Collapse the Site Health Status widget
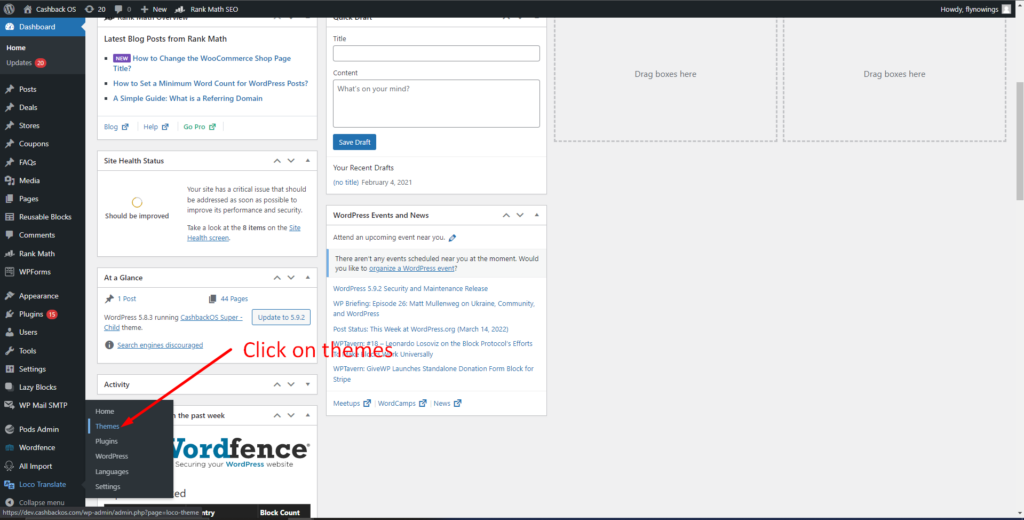The height and width of the screenshot is (520, 1024). tap(308, 161)
